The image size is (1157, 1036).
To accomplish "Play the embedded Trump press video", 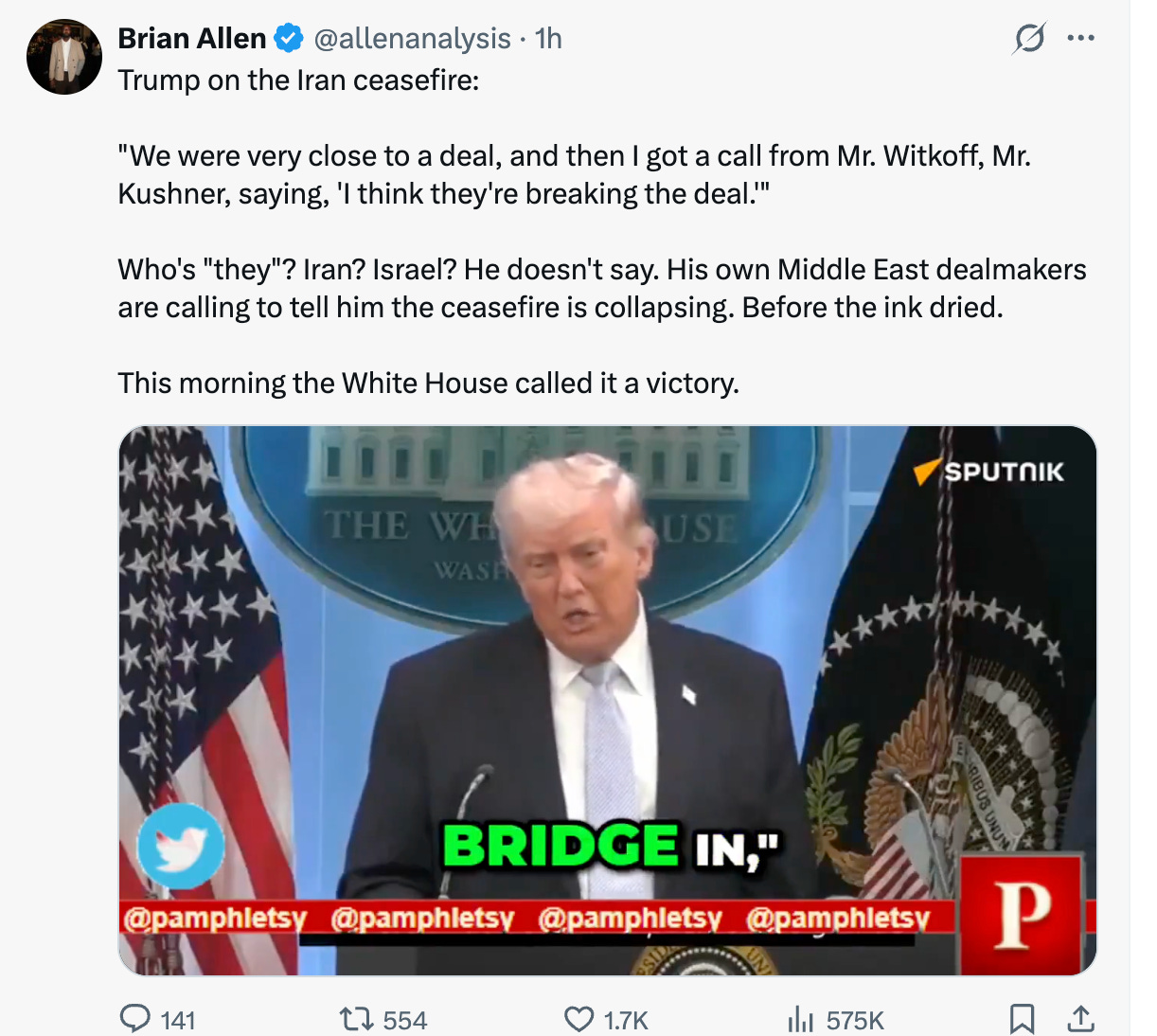I will tap(607, 701).
